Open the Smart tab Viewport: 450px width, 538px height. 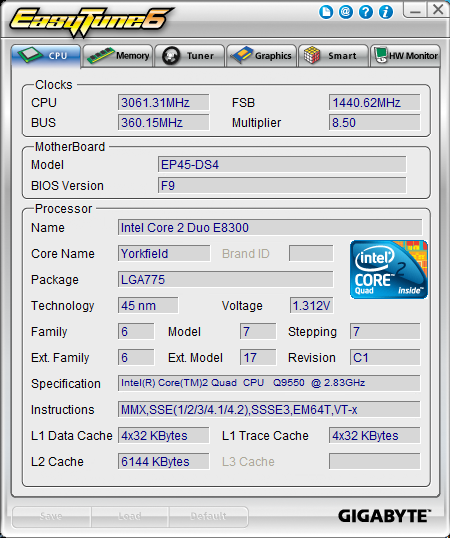coord(333,56)
